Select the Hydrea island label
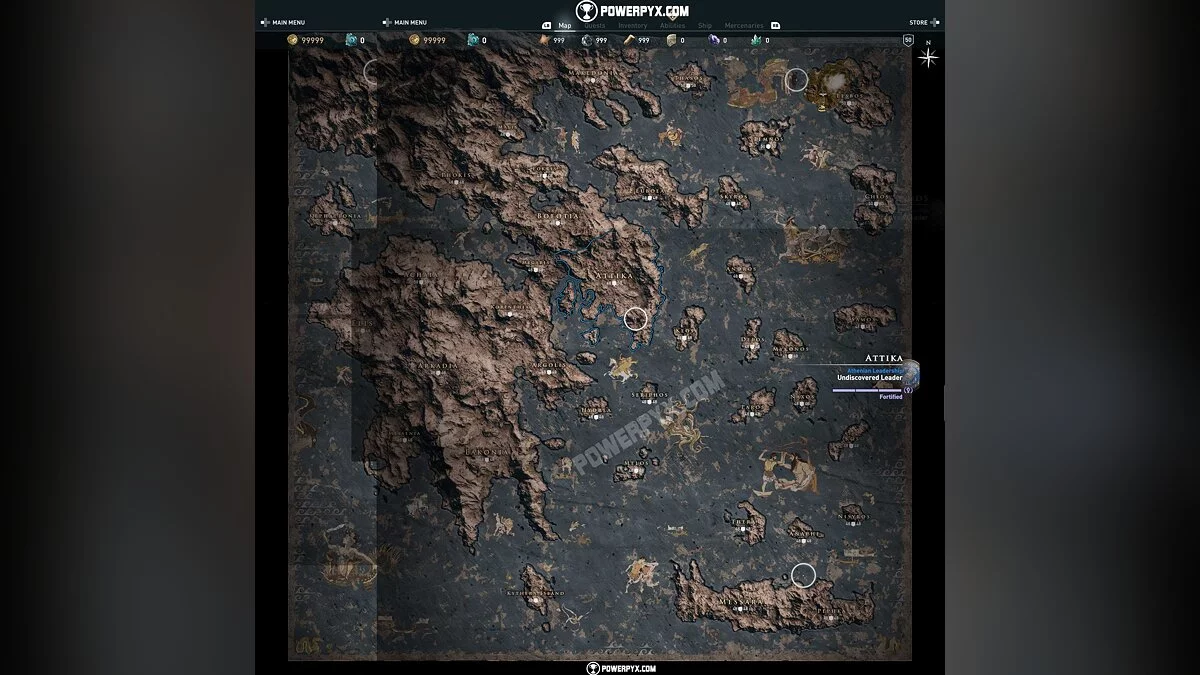Screen dimensions: 1200x675 click(x=596, y=410)
